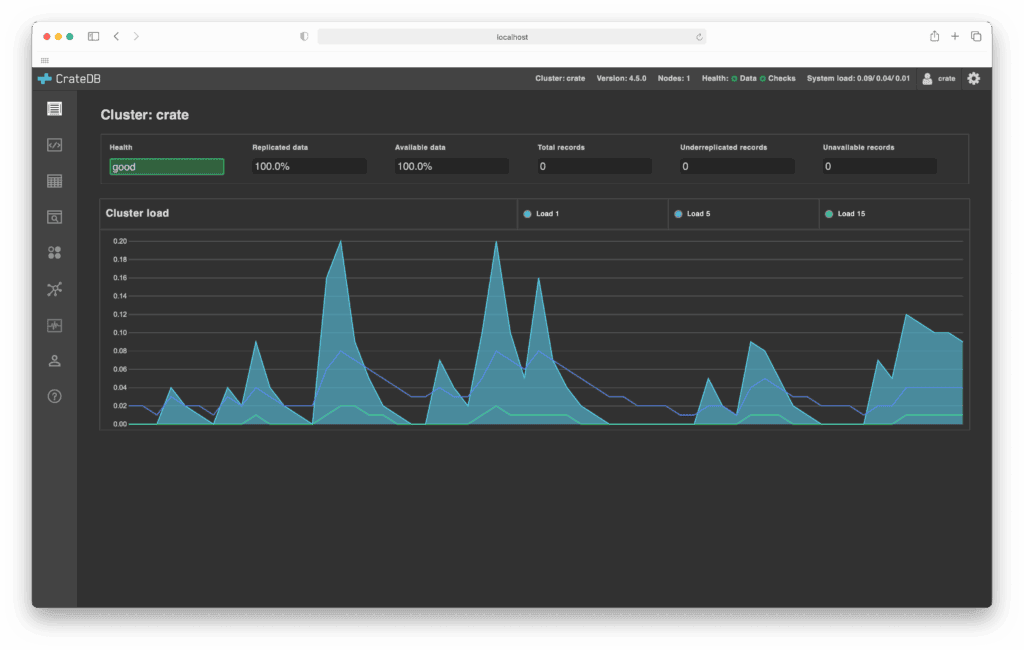
Task: Open the settings gear menu
Action: tap(973, 78)
